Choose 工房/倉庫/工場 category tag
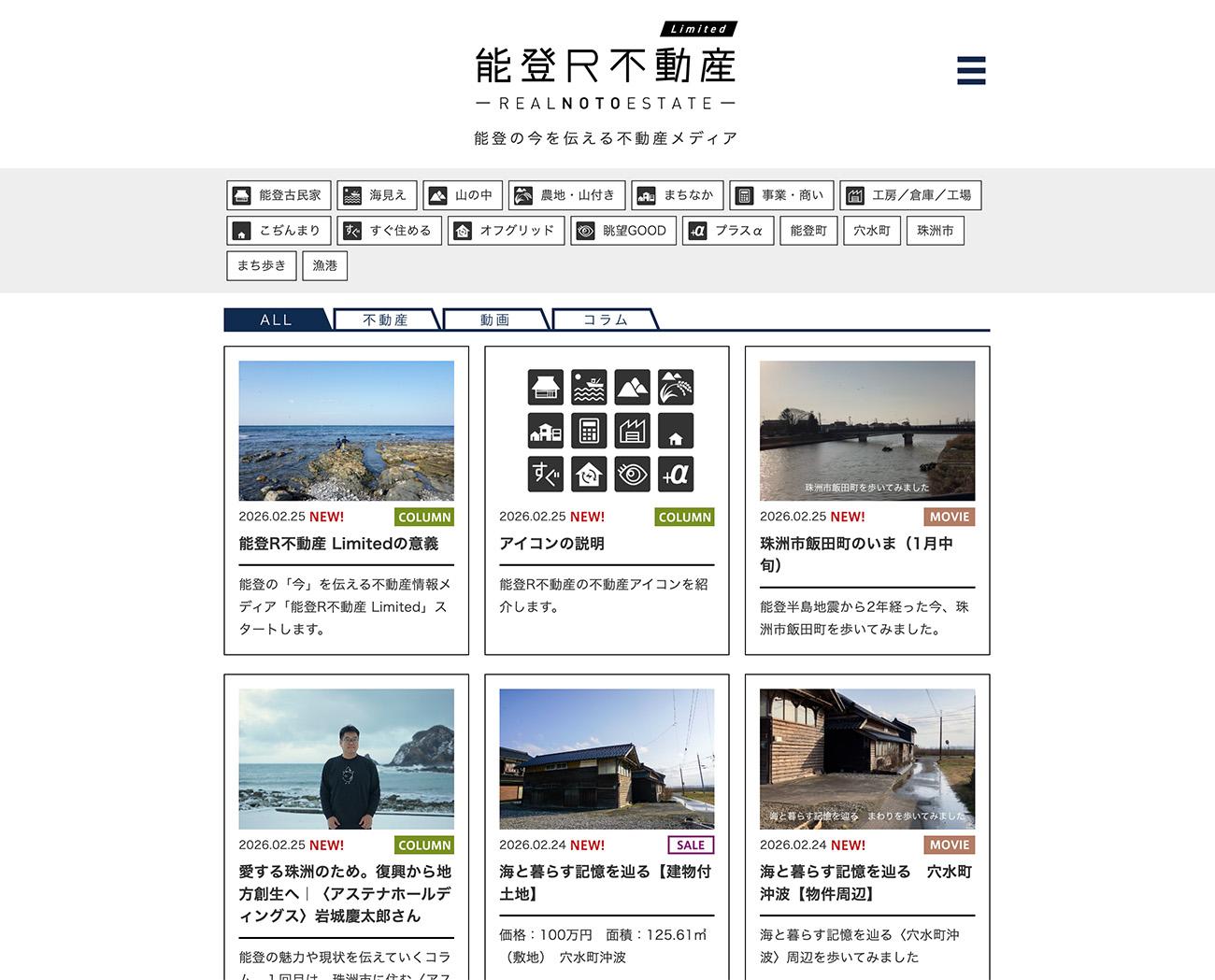1215x980 pixels. pos(910,195)
